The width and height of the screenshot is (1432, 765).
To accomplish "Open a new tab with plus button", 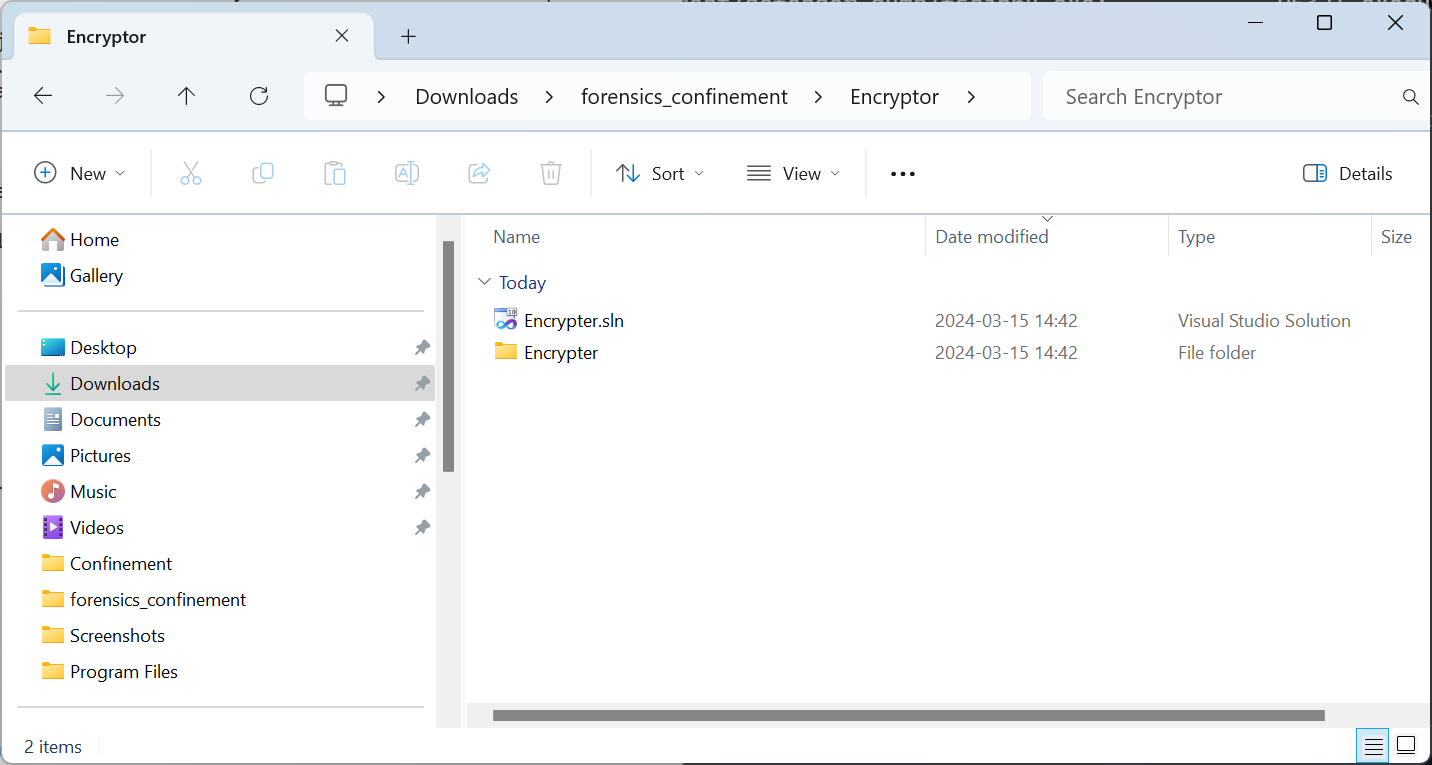I will click(x=408, y=37).
